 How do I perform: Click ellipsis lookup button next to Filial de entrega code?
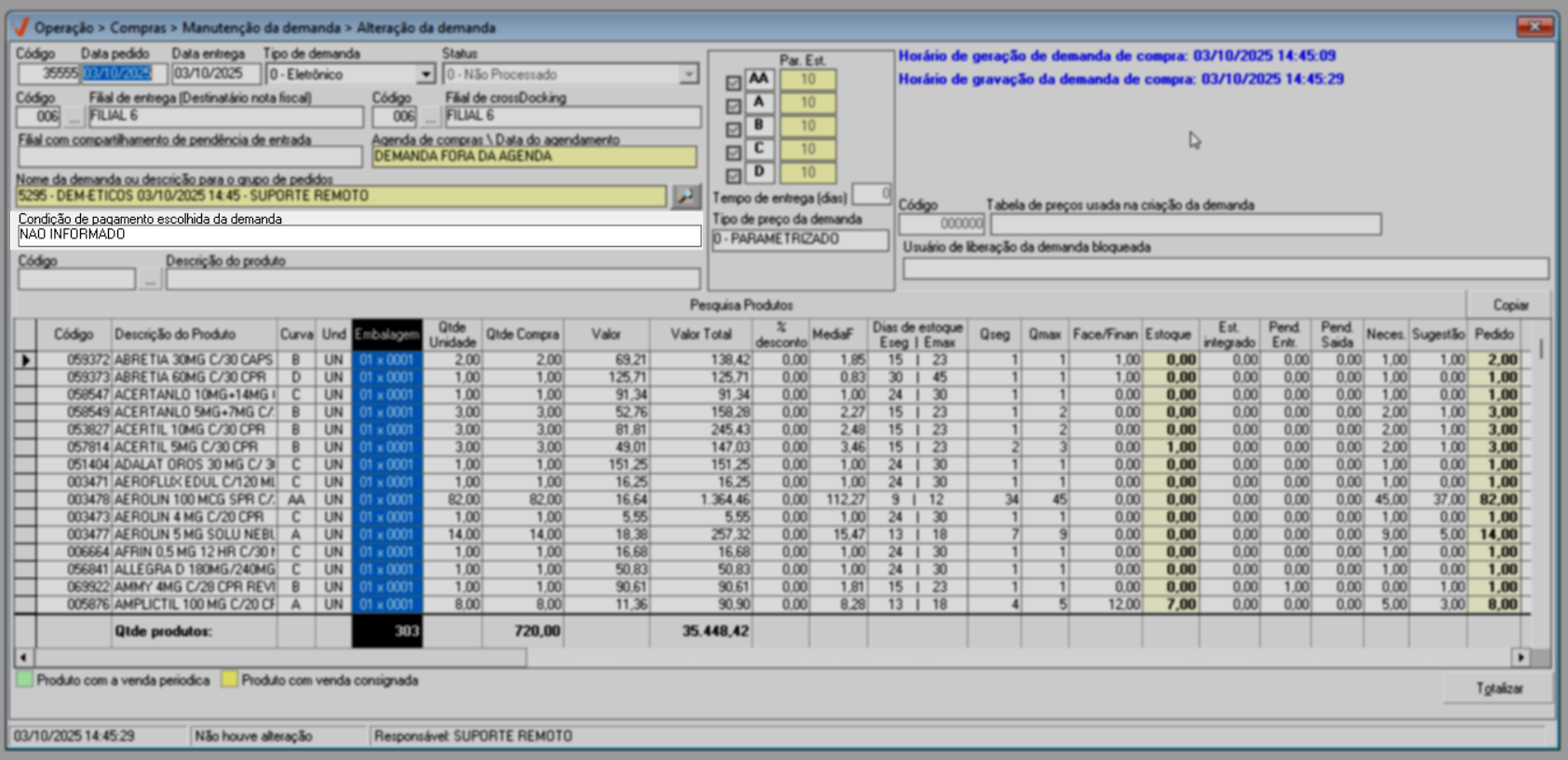[x=74, y=116]
